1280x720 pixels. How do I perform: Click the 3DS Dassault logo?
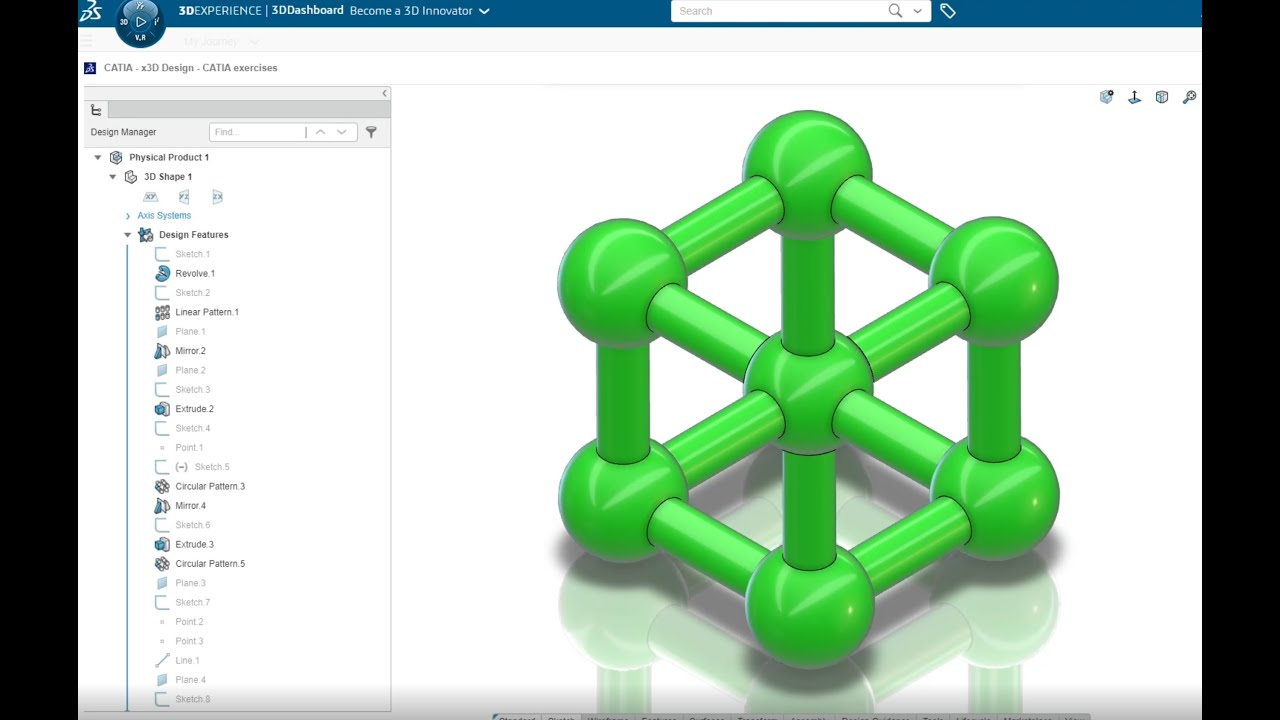tap(91, 11)
